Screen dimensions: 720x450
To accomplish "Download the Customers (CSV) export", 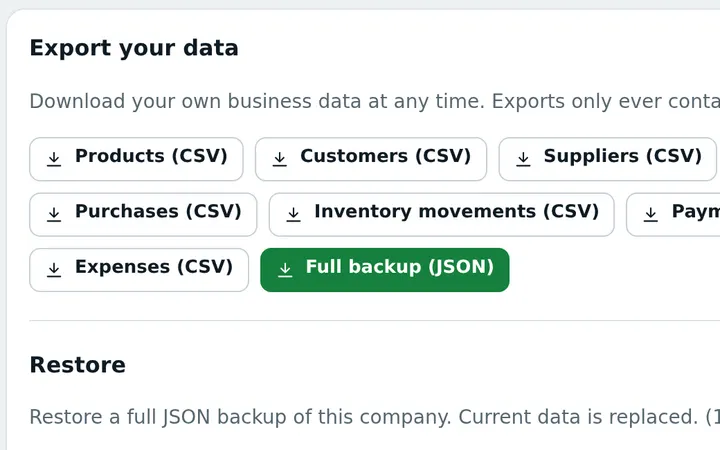I will point(371,159).
